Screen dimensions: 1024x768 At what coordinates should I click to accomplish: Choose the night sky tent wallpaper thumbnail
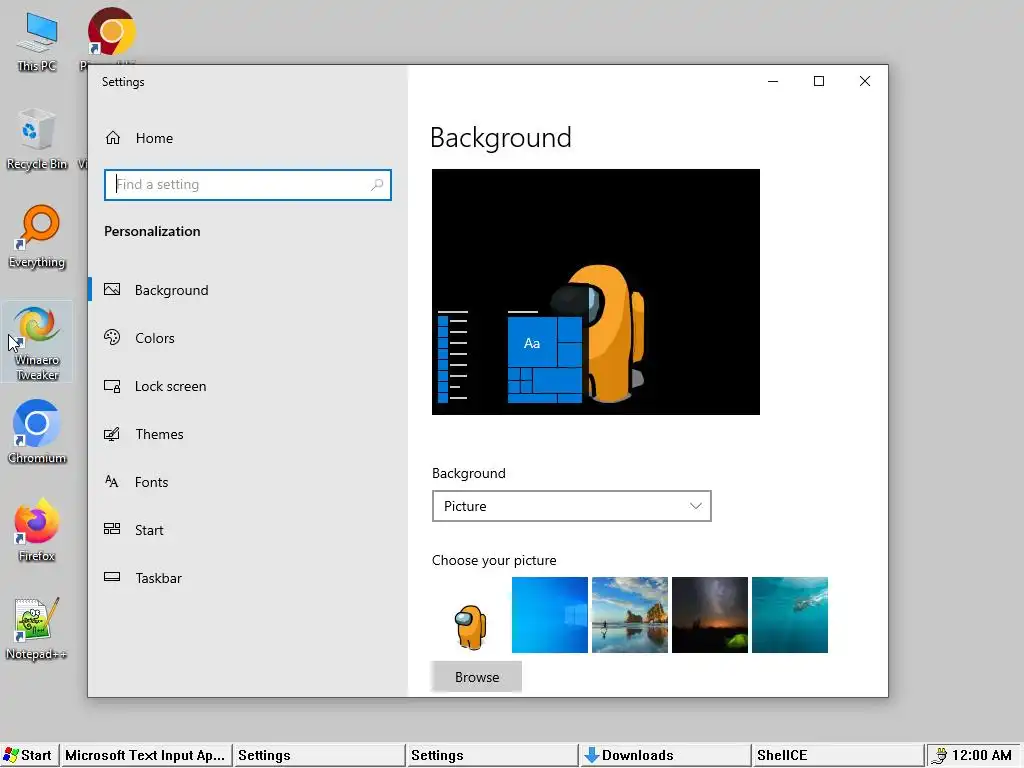click(710, 615)
